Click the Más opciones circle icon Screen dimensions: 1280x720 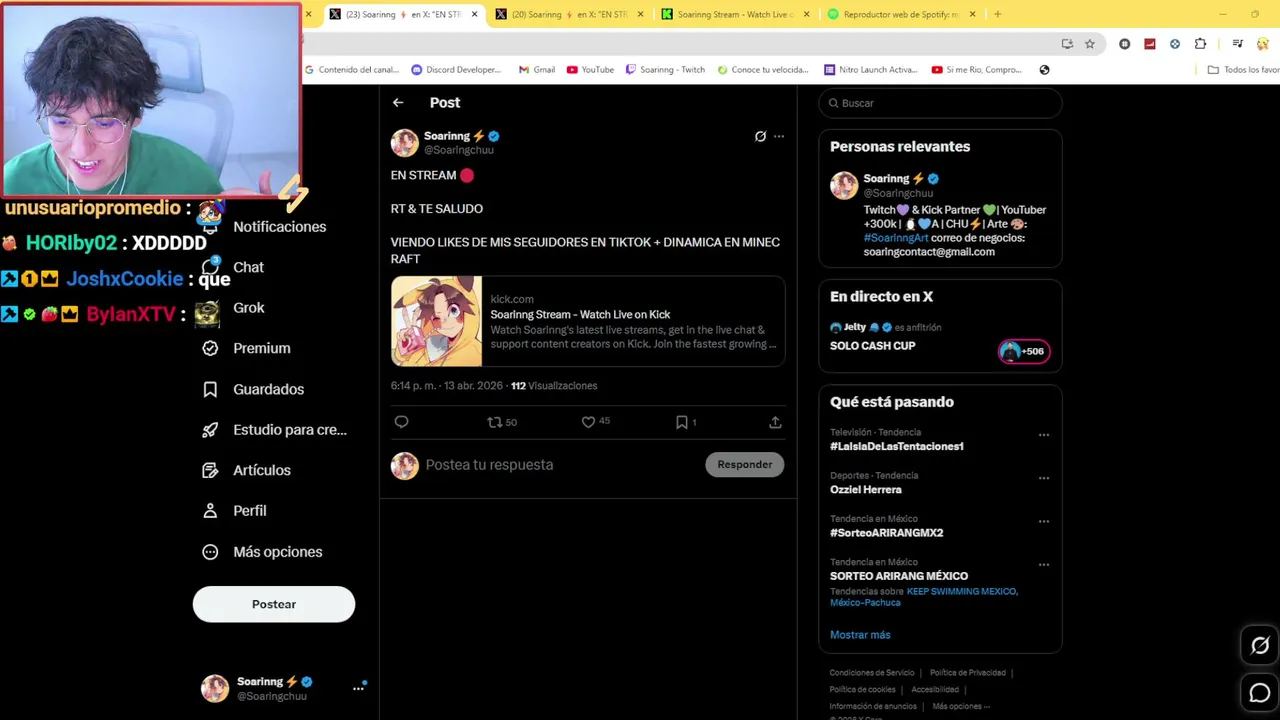pyautogui.click(x=210, y=552)
